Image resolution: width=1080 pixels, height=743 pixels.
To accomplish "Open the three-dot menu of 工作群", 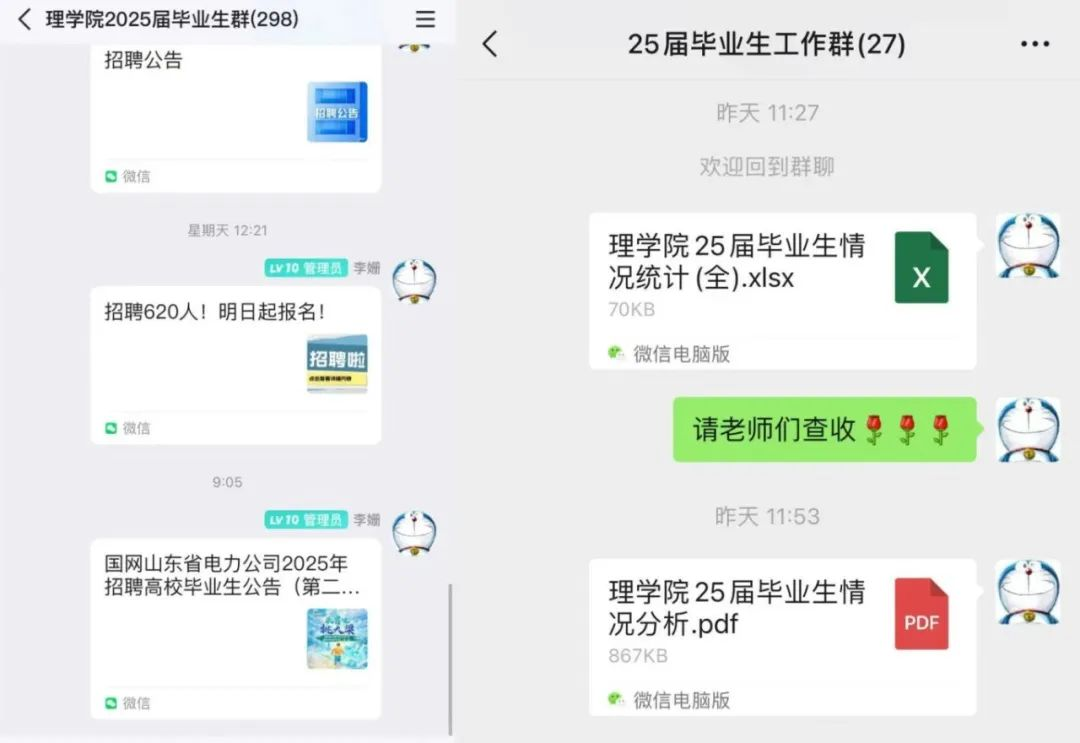I will pyautogui.click(x=1035, y=44).
